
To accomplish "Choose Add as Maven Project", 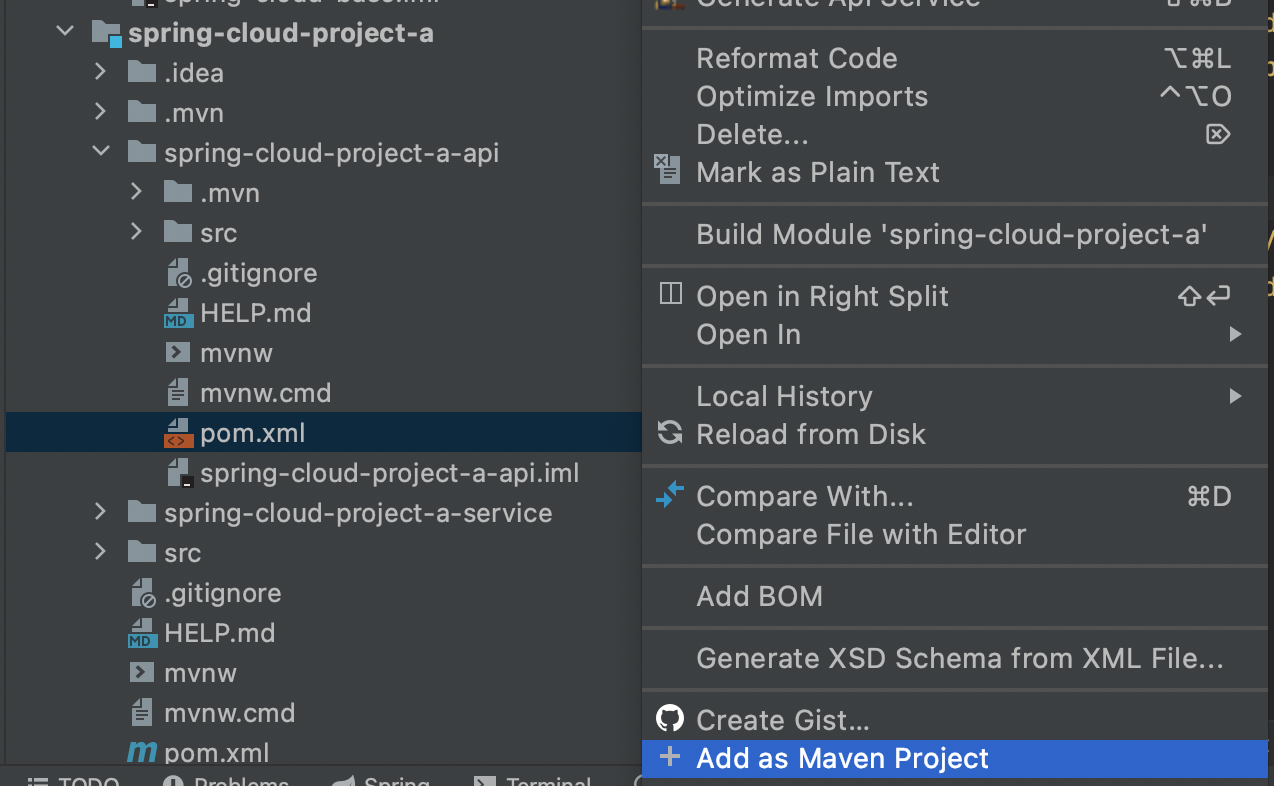I will click(842, 758).
